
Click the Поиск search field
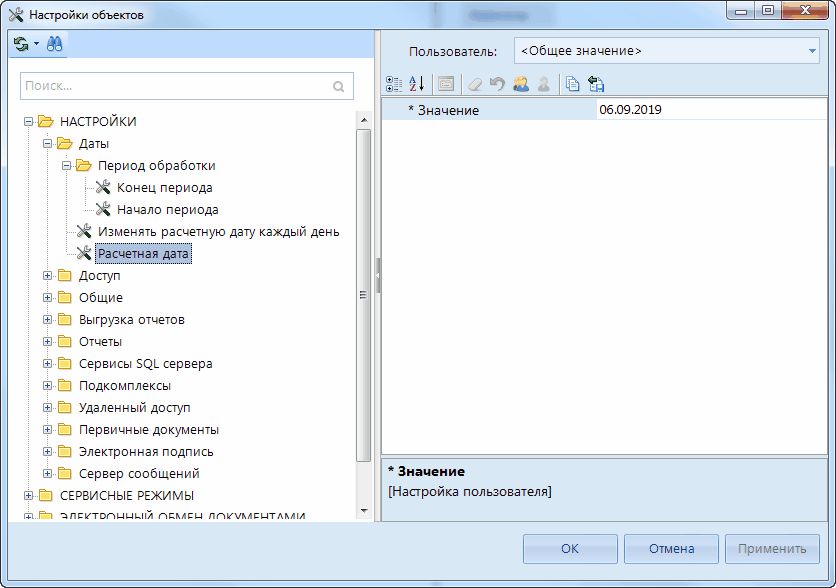pyautogui.click(x=175, y=87)
